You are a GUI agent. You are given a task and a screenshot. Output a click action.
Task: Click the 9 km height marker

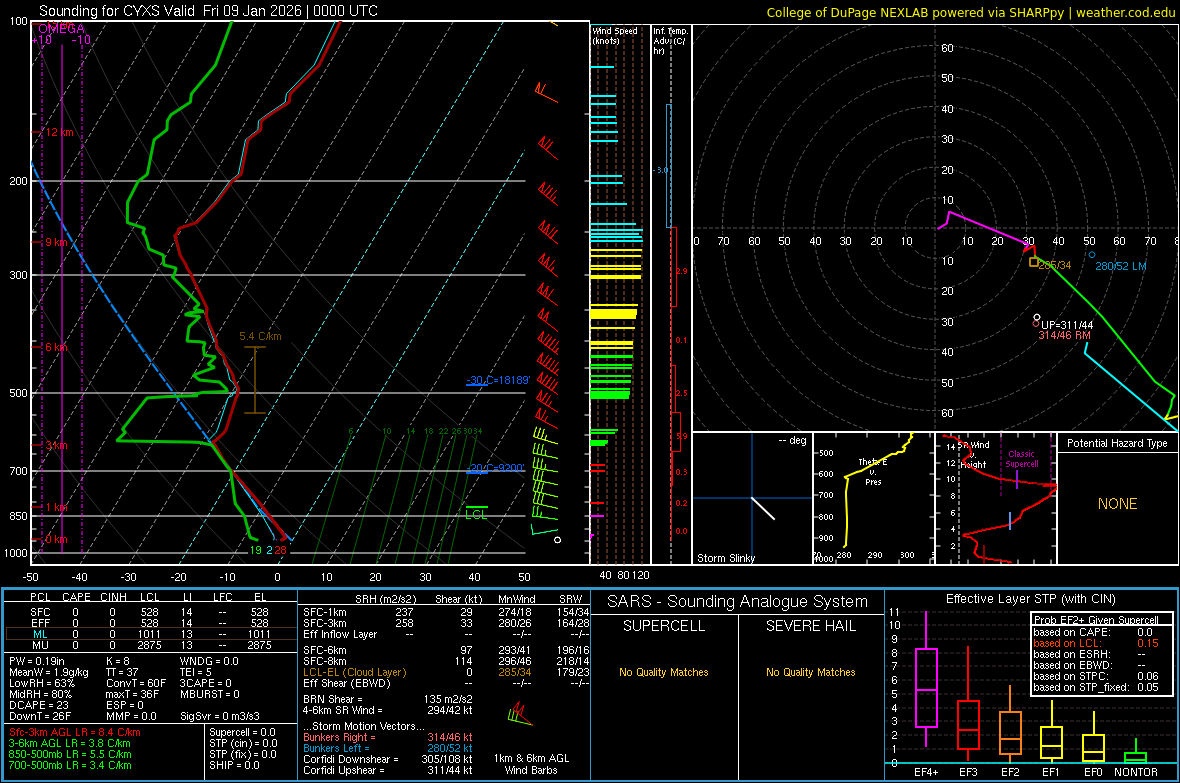point(56,242)
